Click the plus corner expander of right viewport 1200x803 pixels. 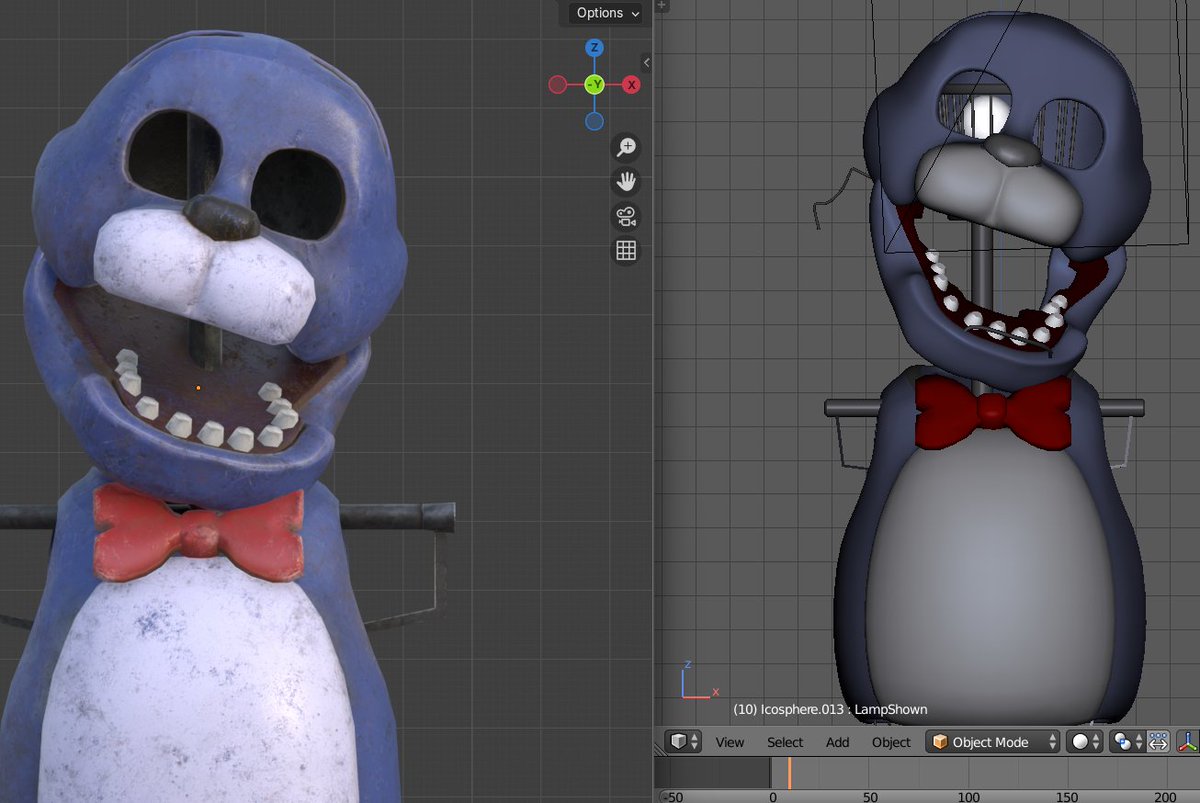(x=661, y=6)
